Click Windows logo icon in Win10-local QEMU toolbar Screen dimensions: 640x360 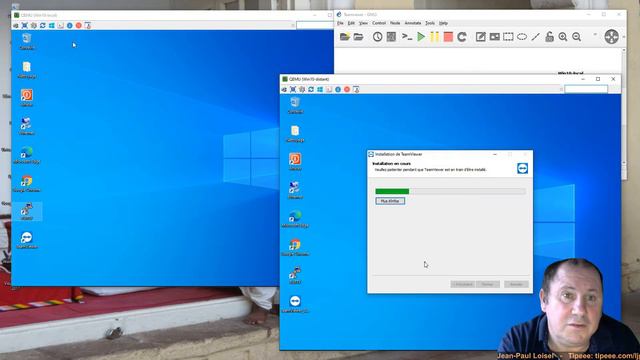point(52,25)
